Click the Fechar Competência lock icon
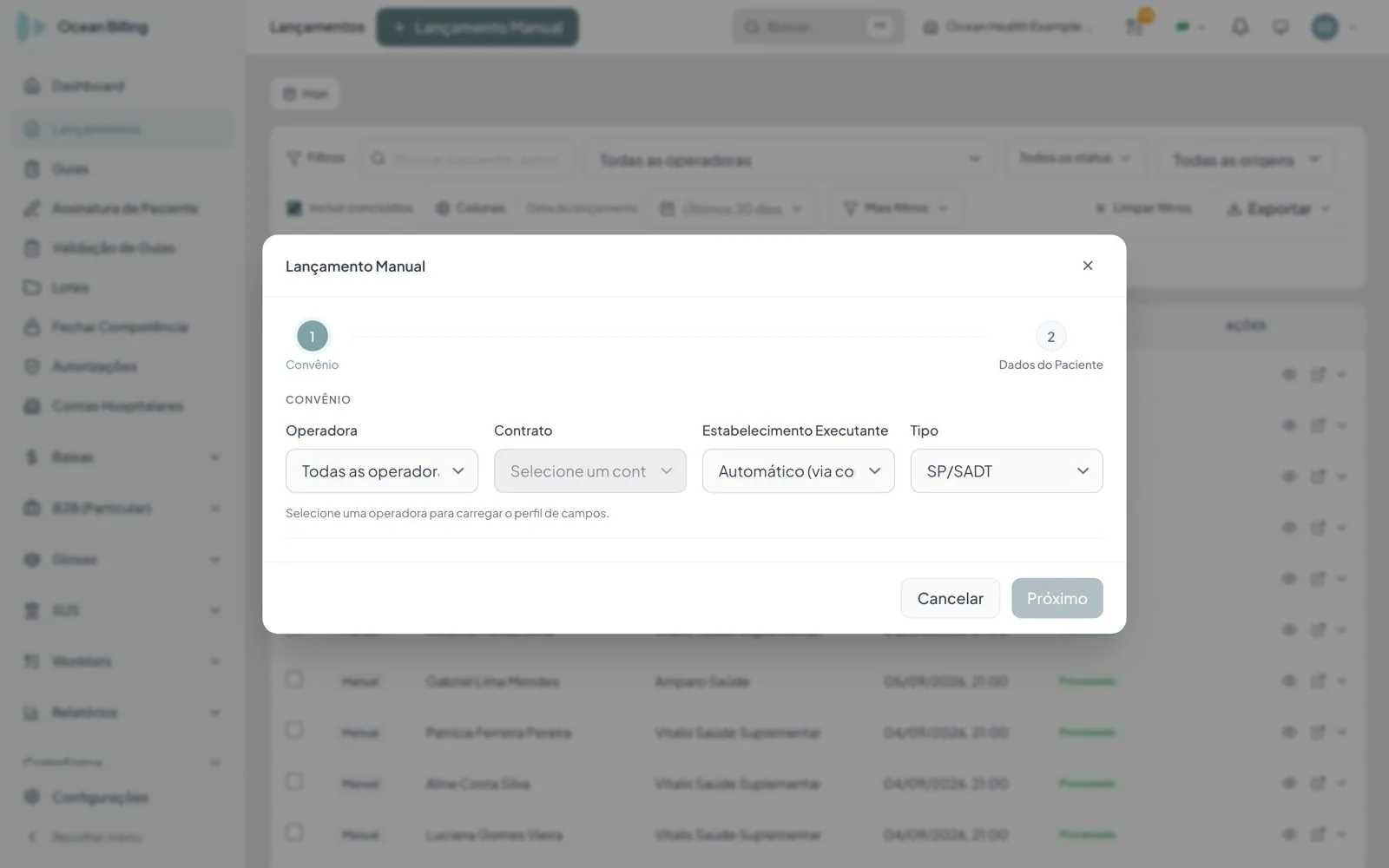Screen dimensions: 1389x868 [x=32, y=327]
